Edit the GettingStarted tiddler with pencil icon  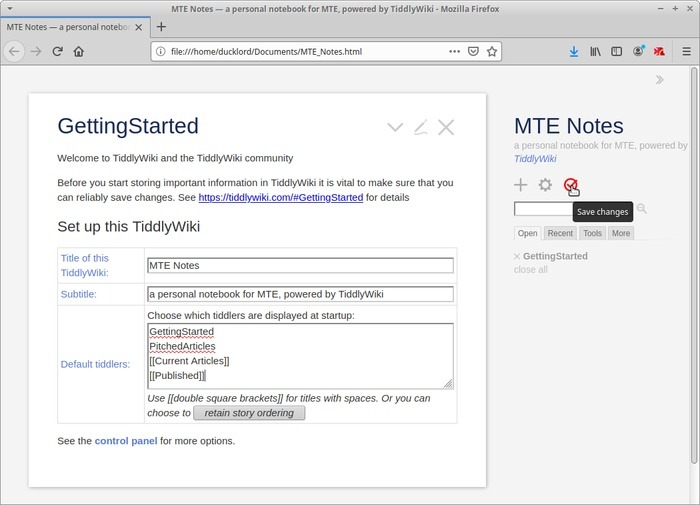pos(421,127)
